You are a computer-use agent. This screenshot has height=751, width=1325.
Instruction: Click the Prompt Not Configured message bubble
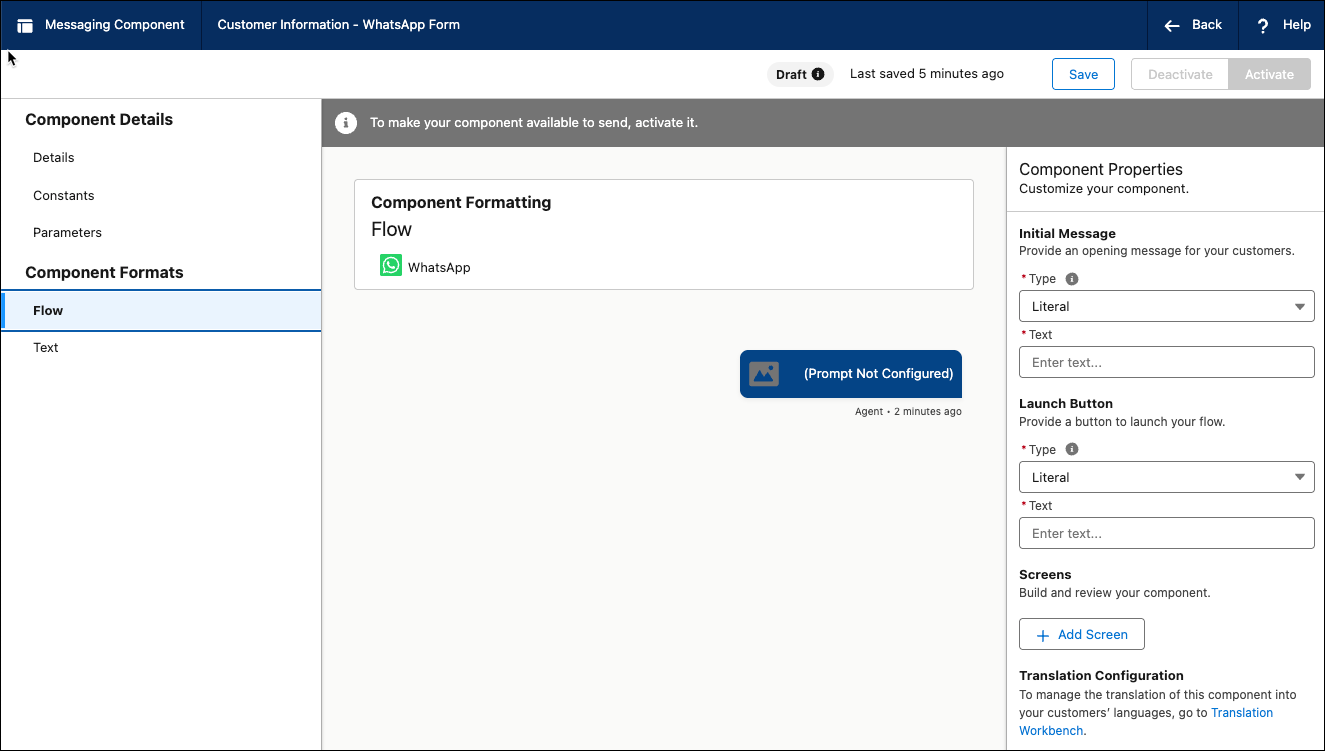[x=851, y=374]
